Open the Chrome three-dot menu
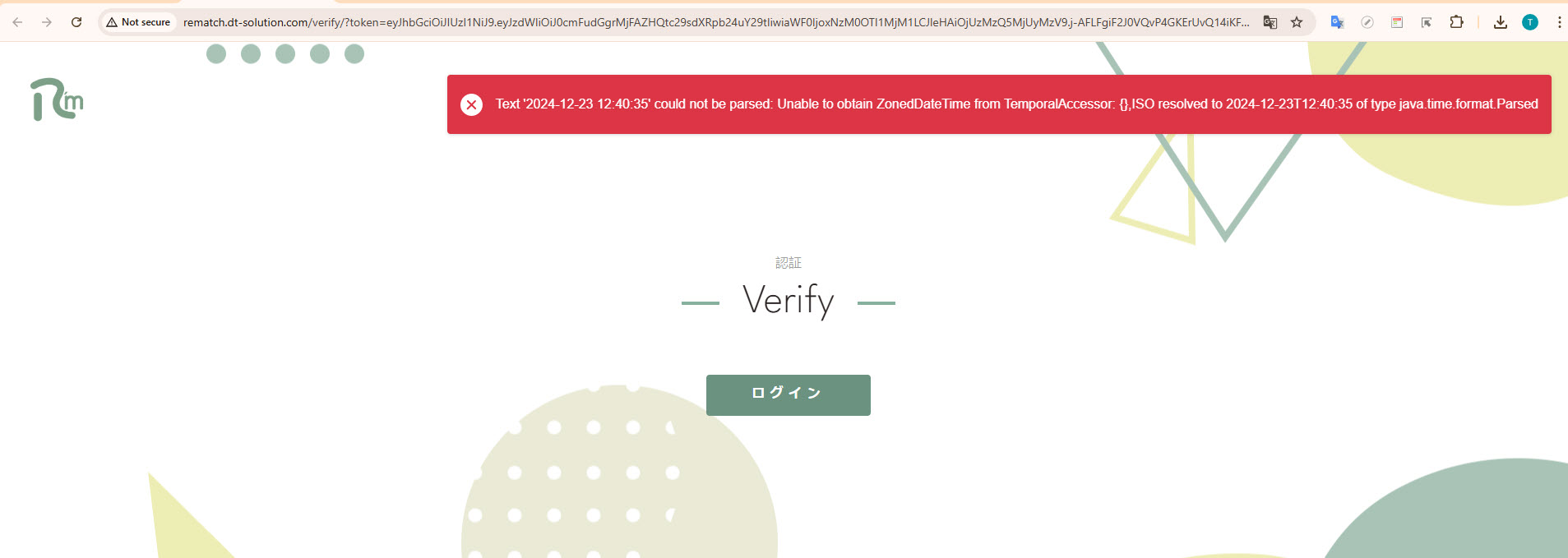 pyautogui.click(x=1558, y=22)
